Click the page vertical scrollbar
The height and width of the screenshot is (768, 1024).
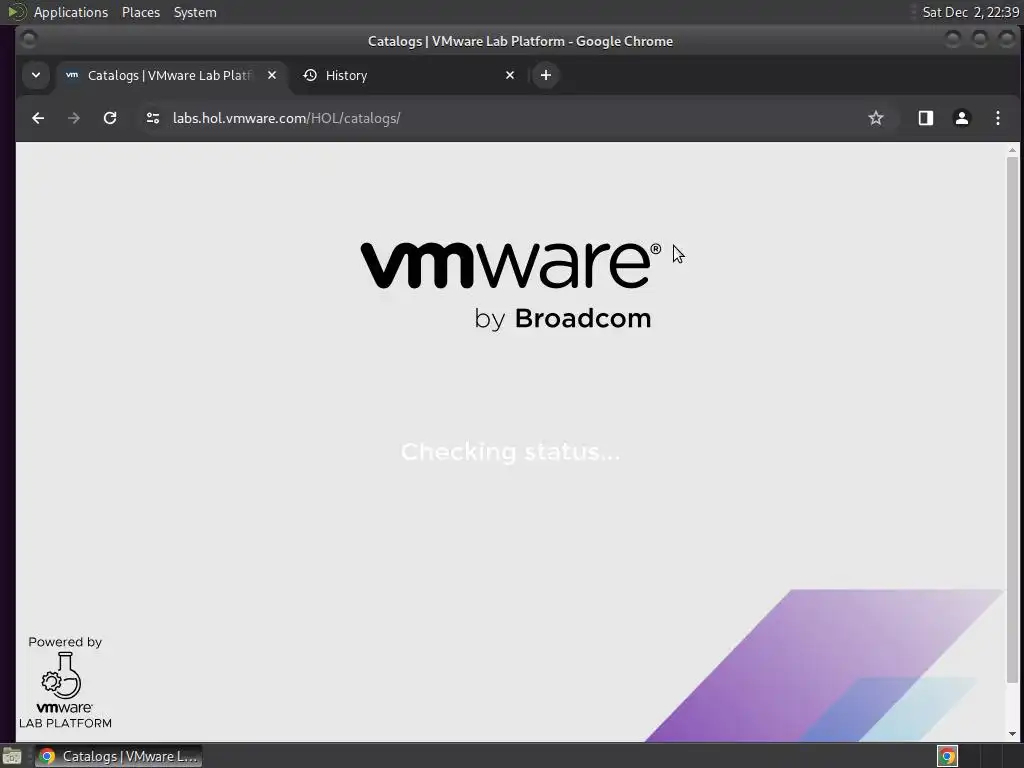pyautogui.click(x=1012, y=419)
